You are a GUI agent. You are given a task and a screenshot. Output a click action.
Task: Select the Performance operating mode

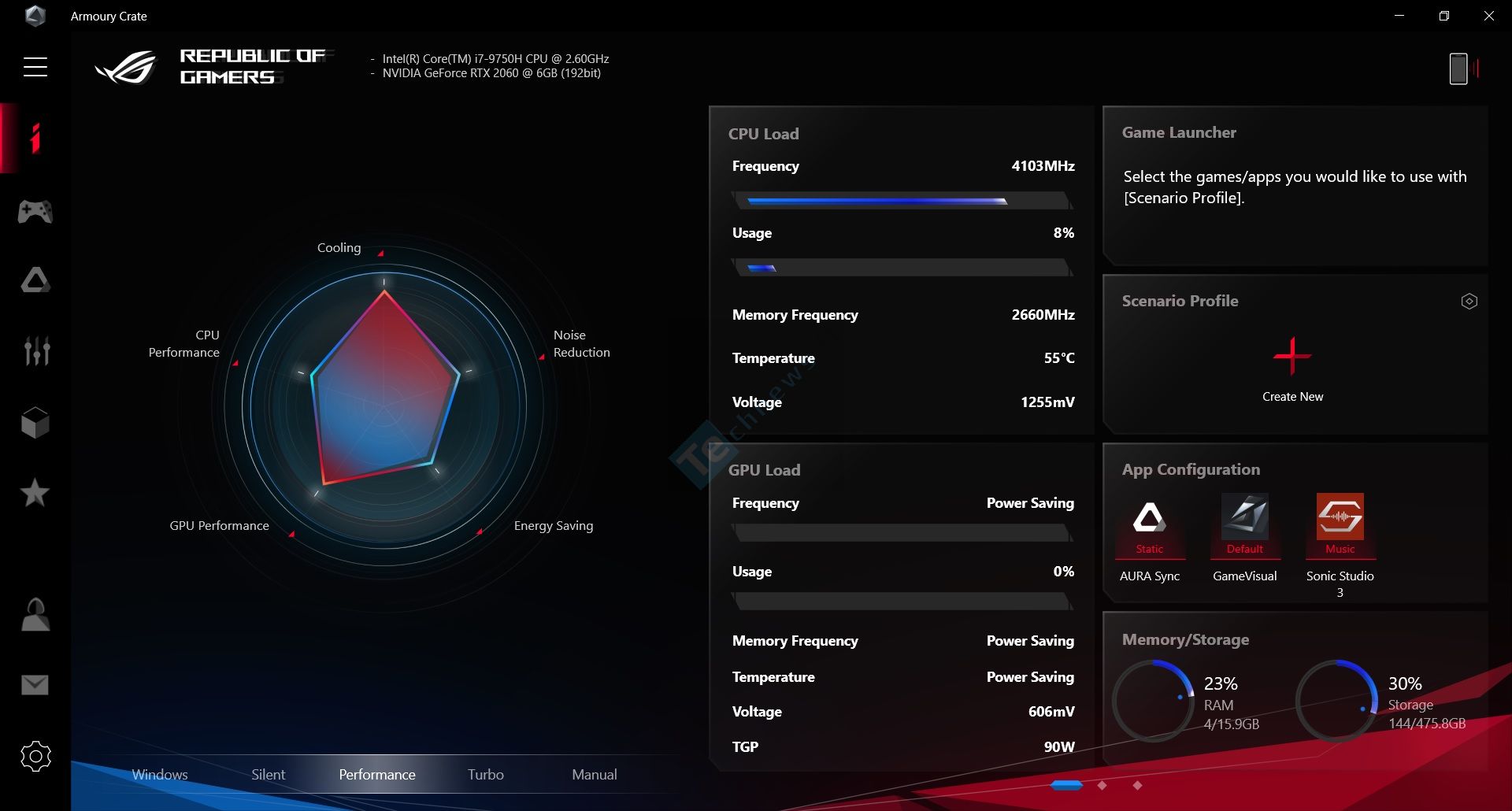377,775
